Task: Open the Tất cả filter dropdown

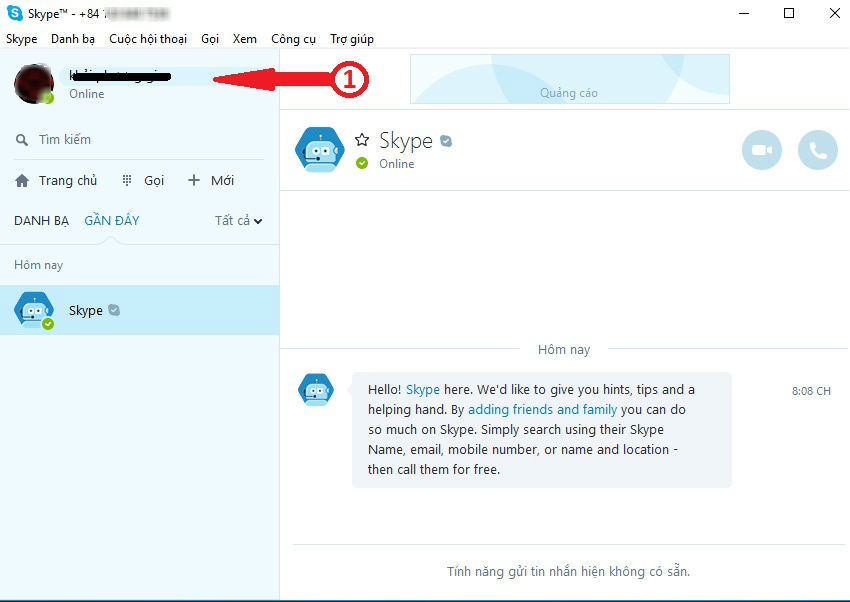Action: point(237,220)
